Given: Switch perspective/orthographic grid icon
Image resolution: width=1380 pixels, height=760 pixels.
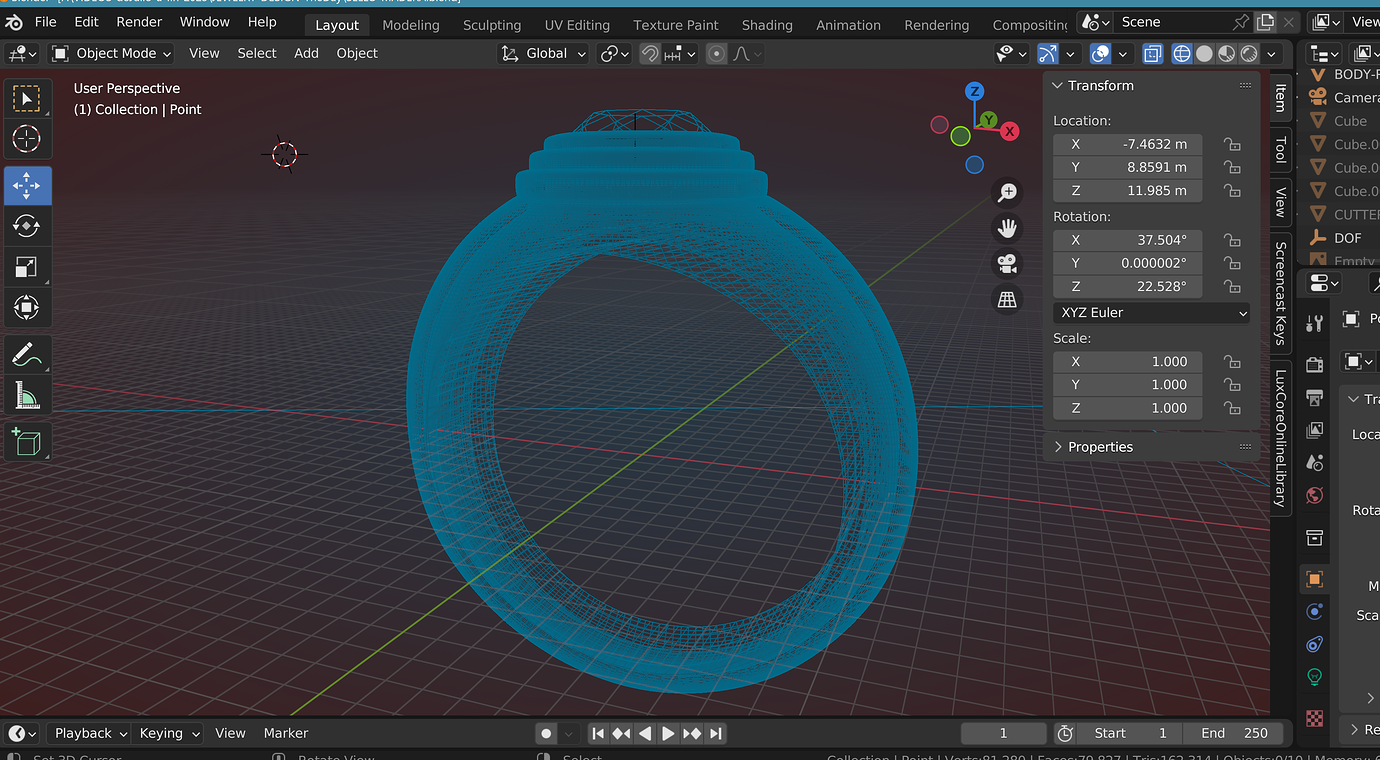Looking at the screenshot, I should click(1007, 299).
